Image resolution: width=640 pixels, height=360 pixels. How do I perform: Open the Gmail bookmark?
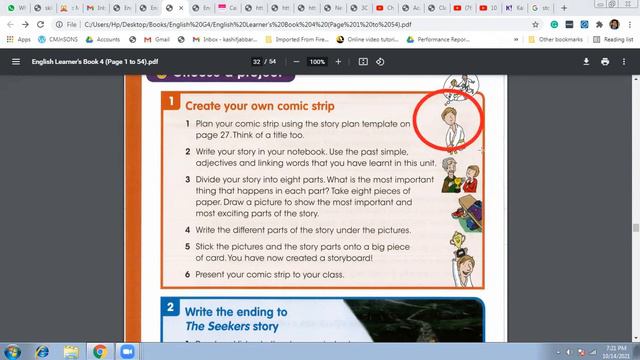(x=157, y=40)
